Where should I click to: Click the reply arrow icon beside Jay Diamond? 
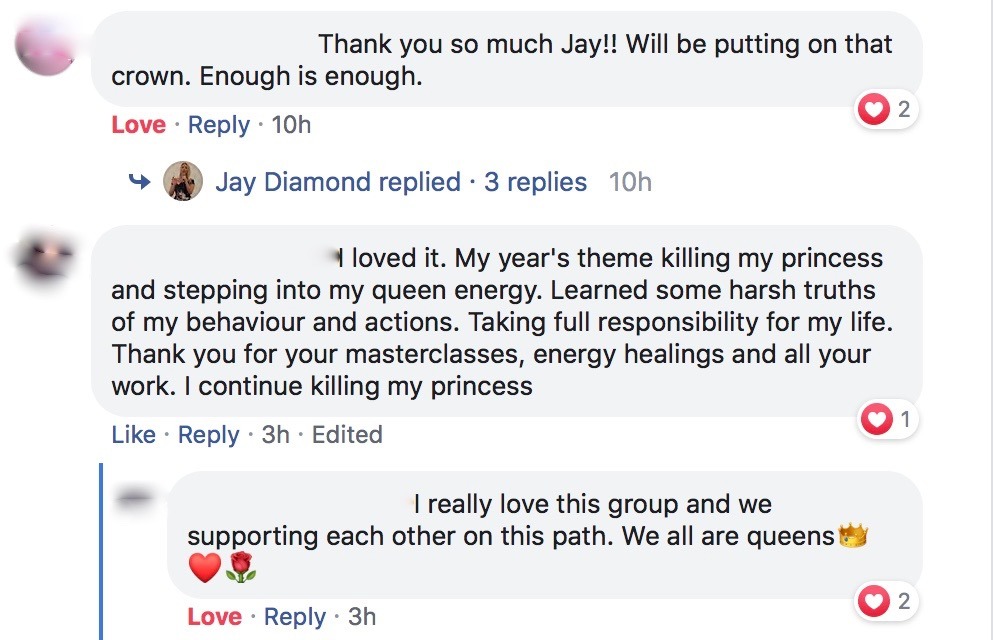click(139, 182)
